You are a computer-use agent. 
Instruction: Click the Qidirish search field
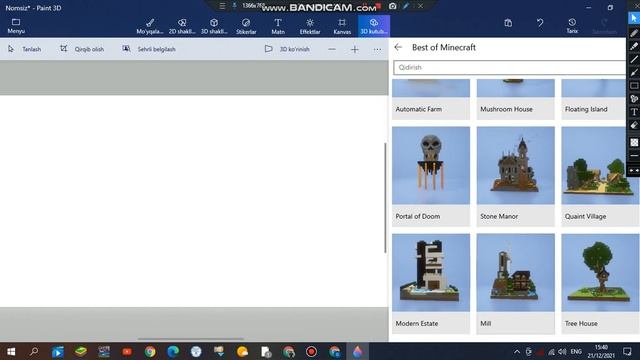click(509, 67)
